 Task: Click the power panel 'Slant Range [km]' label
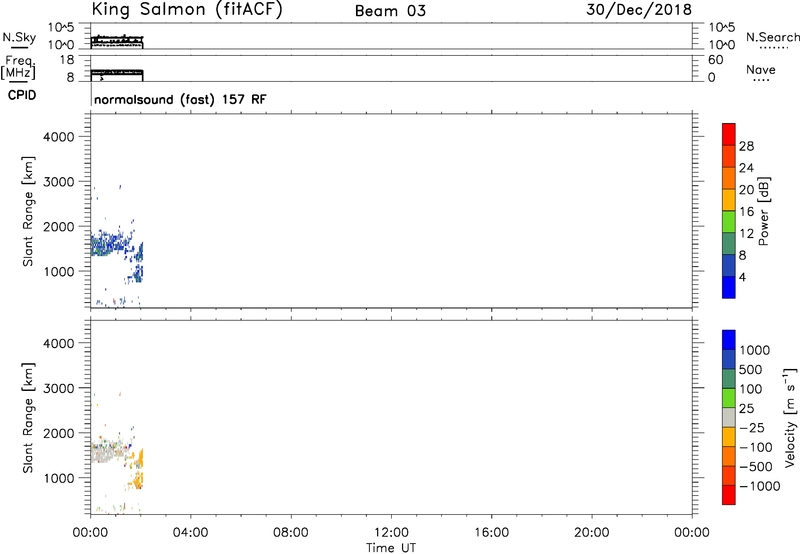[x=28, y=211]
